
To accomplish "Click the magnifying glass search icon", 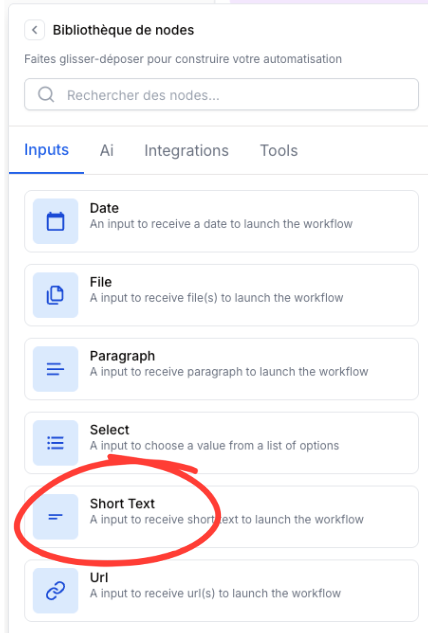I will pyautogui.click(x=46, y=94).
